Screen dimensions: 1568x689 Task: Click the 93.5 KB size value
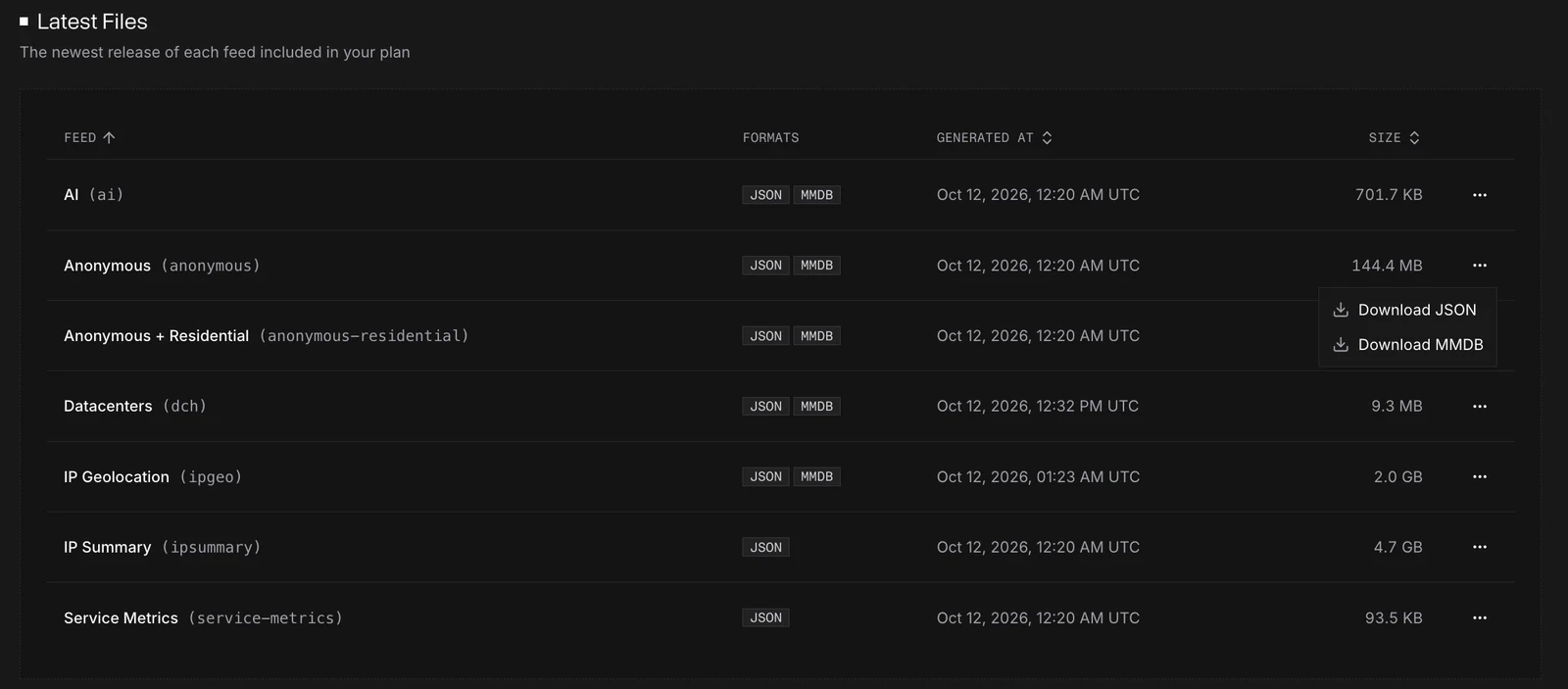coord(1394,618)
